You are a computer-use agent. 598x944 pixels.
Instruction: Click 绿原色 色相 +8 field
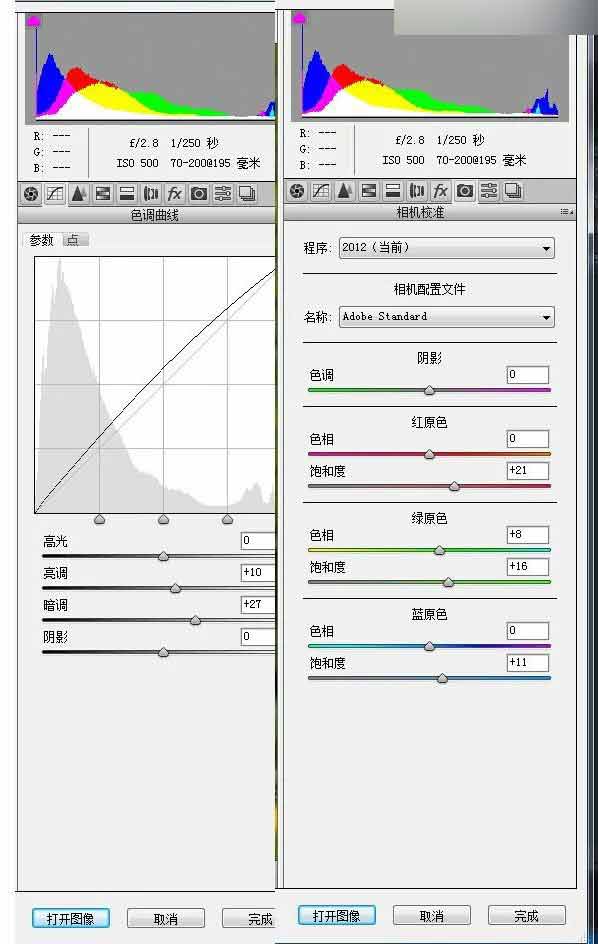(528, 535)
